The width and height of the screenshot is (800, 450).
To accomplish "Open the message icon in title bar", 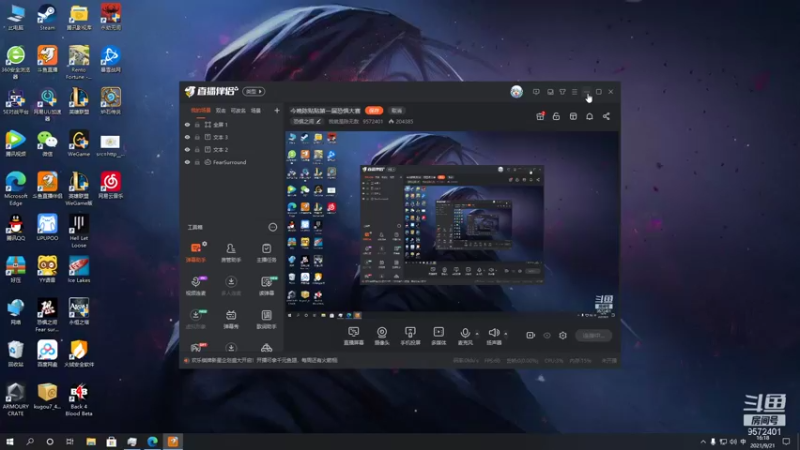I will (536, 92).
